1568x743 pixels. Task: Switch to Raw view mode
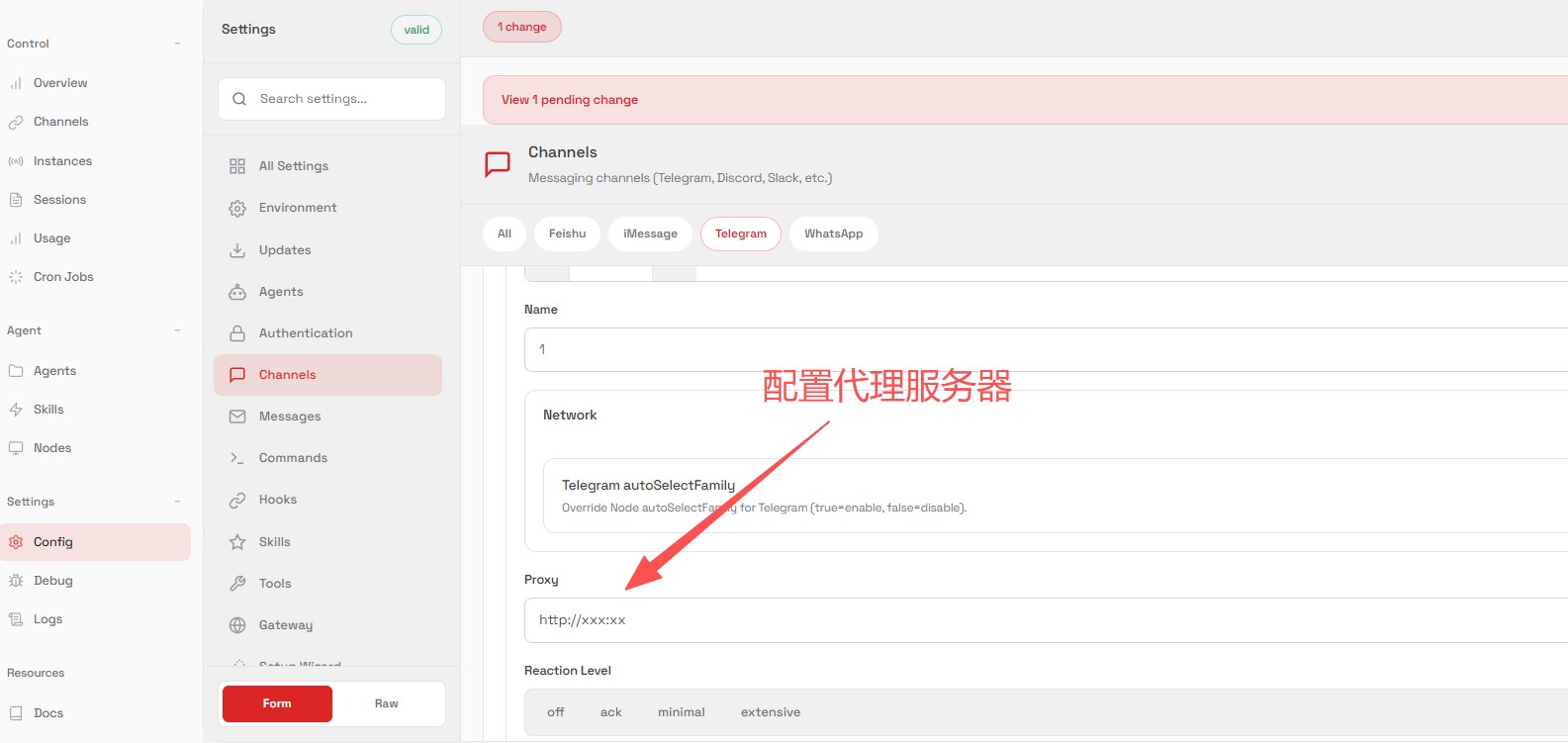pyautogui.click(x=386, y=703)
